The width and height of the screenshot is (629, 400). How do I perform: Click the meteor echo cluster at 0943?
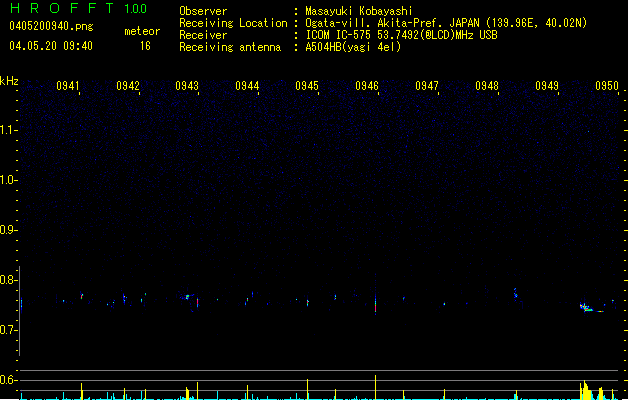[187, 297]
